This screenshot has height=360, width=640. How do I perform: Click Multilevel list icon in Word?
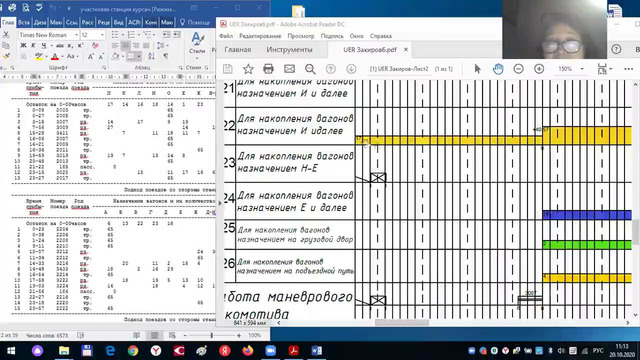pos(147,35)
